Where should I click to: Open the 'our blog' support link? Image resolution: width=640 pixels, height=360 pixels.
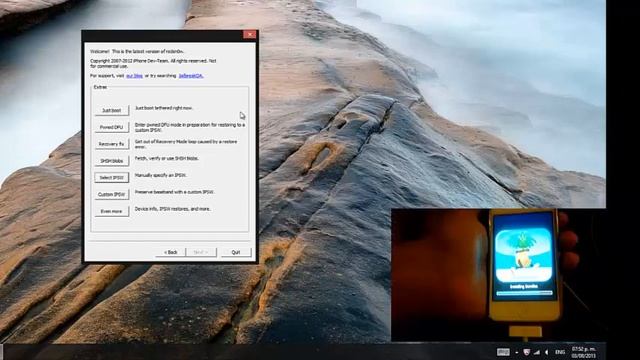point(134,76)
